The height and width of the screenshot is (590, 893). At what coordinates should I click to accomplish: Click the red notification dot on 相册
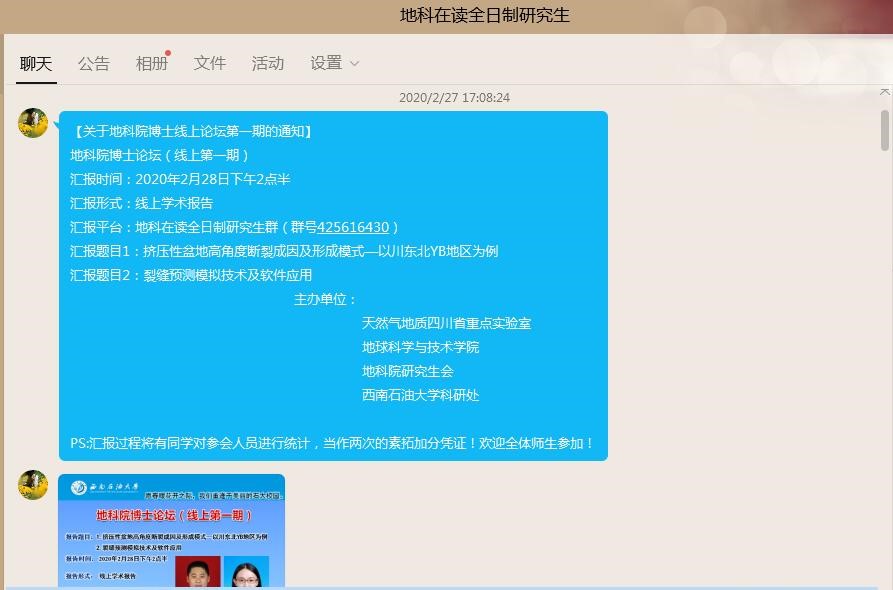[x=168, y=52]
